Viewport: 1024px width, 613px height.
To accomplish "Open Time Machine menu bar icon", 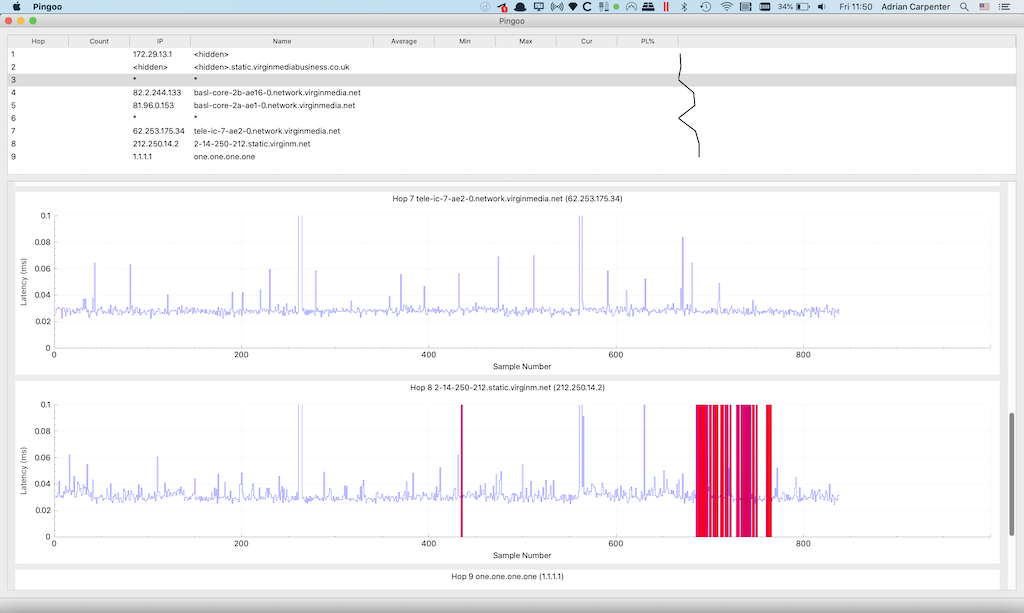I will click(705, 7).
